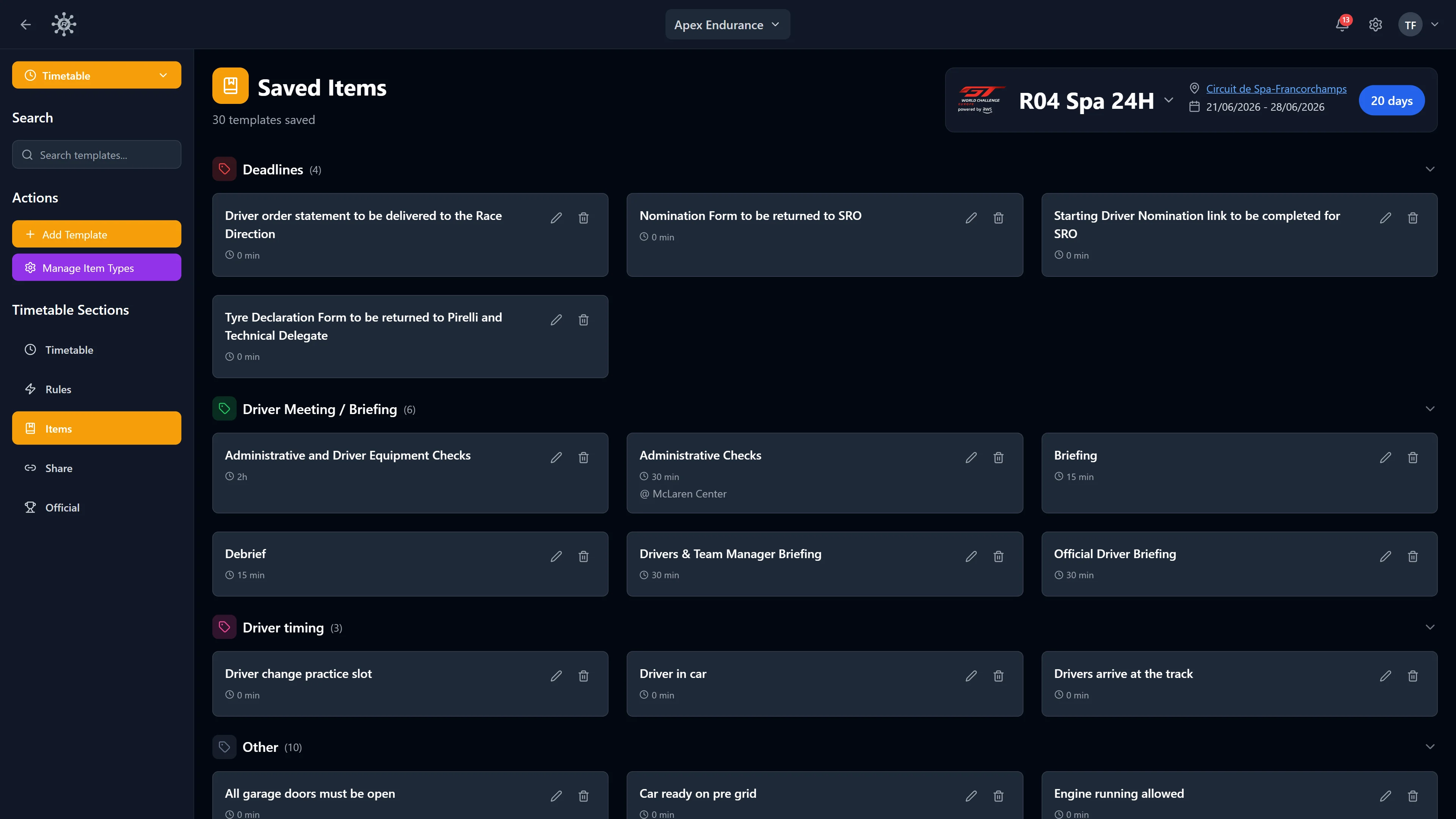Edit Starting Driver Nomination link template
The image size is (1456, 819).
(1385, 218)
